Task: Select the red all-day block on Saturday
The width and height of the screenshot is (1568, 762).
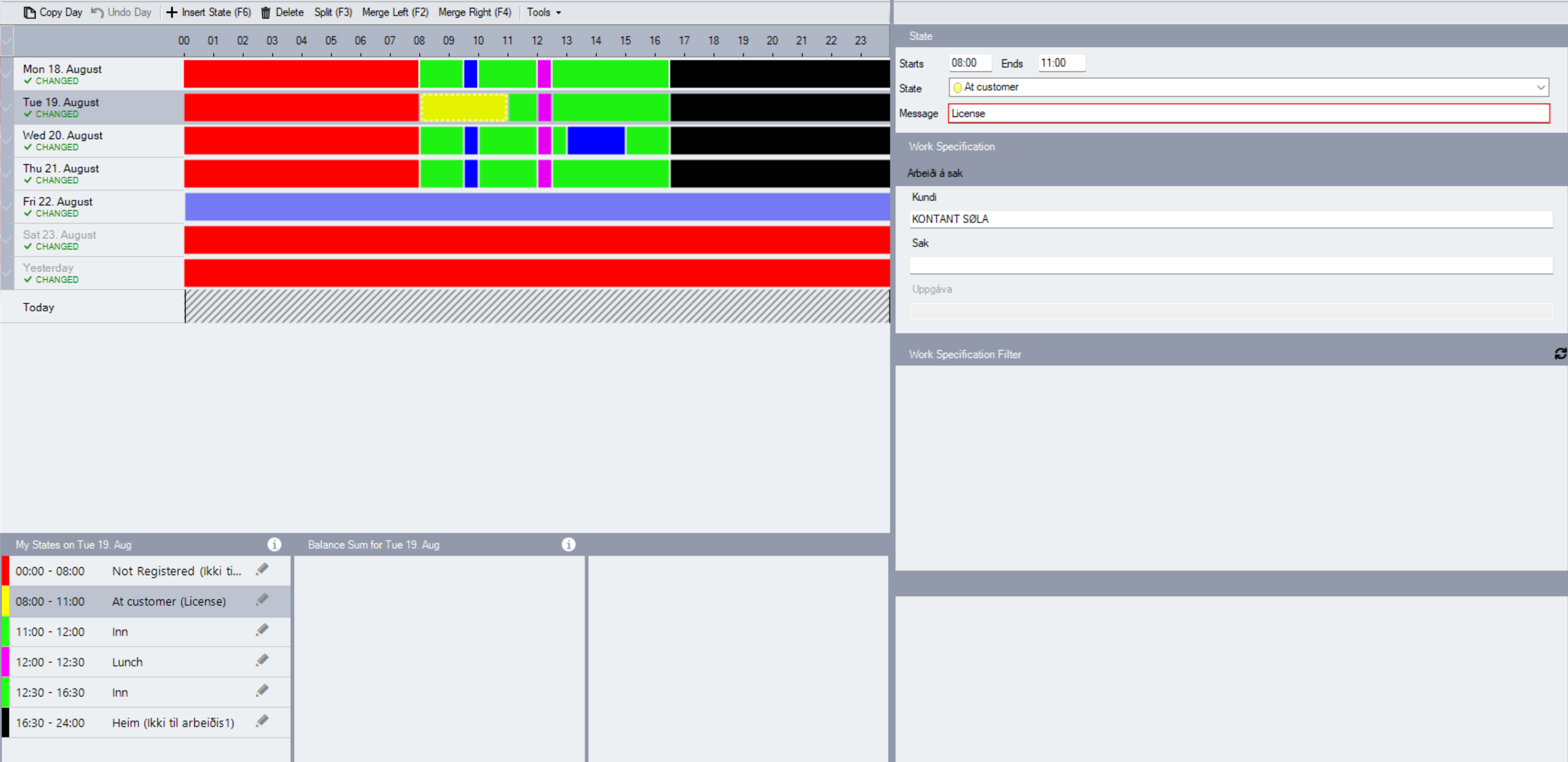Action: coord(537,240)
